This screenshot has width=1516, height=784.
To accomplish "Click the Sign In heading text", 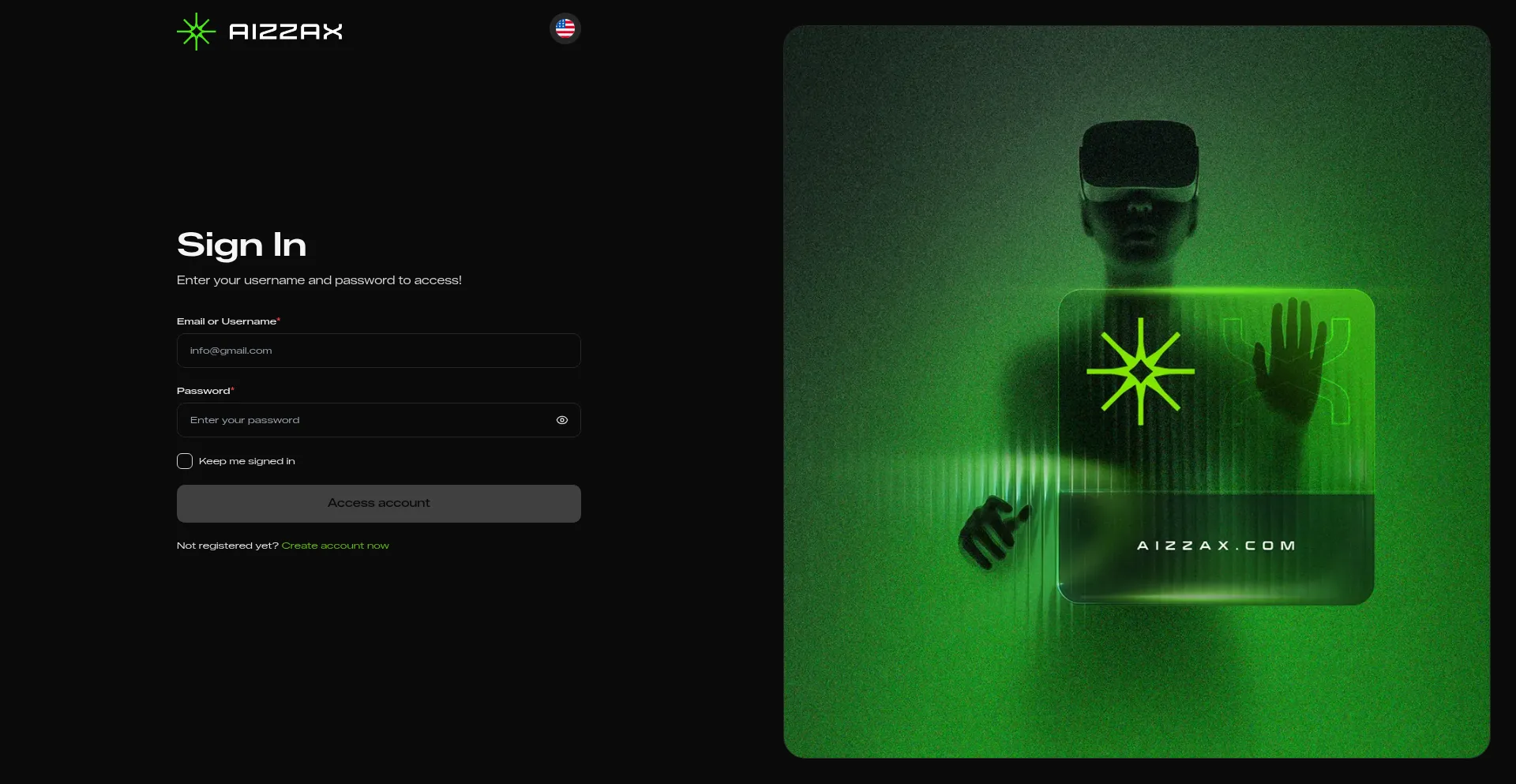I will pyautogui.click(x=242, y=246).
